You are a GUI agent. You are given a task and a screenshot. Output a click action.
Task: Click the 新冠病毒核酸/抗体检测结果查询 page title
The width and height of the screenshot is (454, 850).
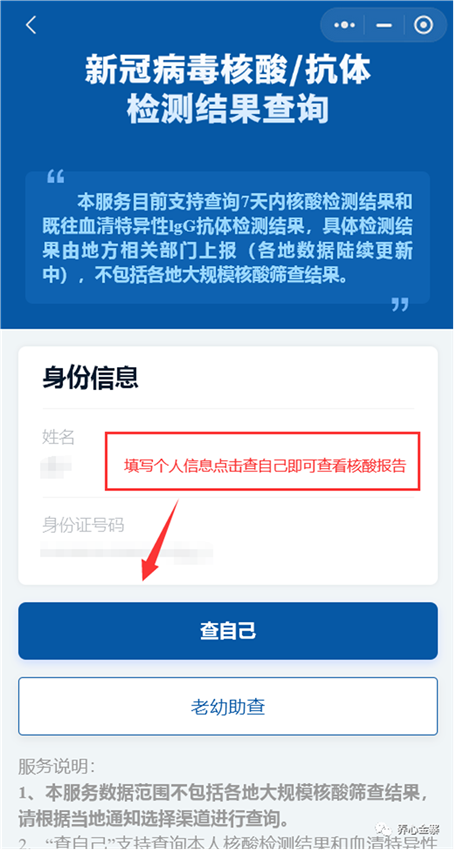point(228,90)
